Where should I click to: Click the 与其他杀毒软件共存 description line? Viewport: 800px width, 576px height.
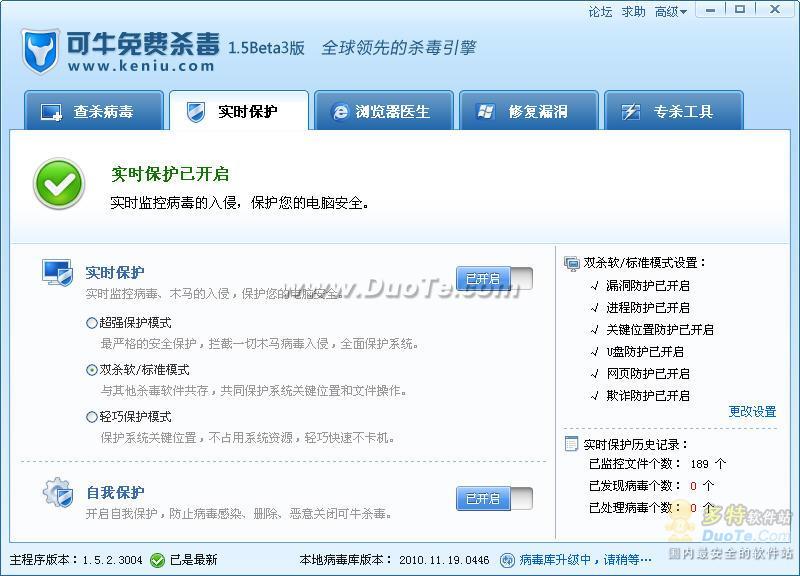(x=253, y=391)
